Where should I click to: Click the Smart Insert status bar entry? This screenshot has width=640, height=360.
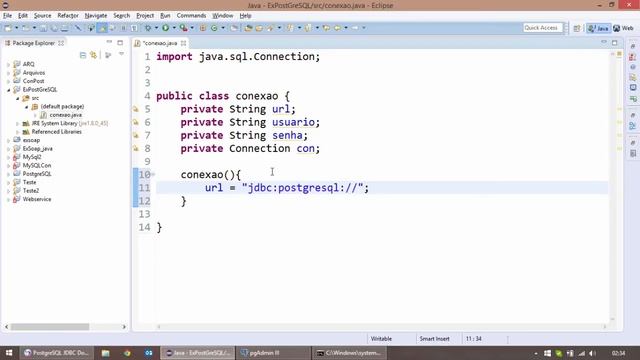click(434, 339)
